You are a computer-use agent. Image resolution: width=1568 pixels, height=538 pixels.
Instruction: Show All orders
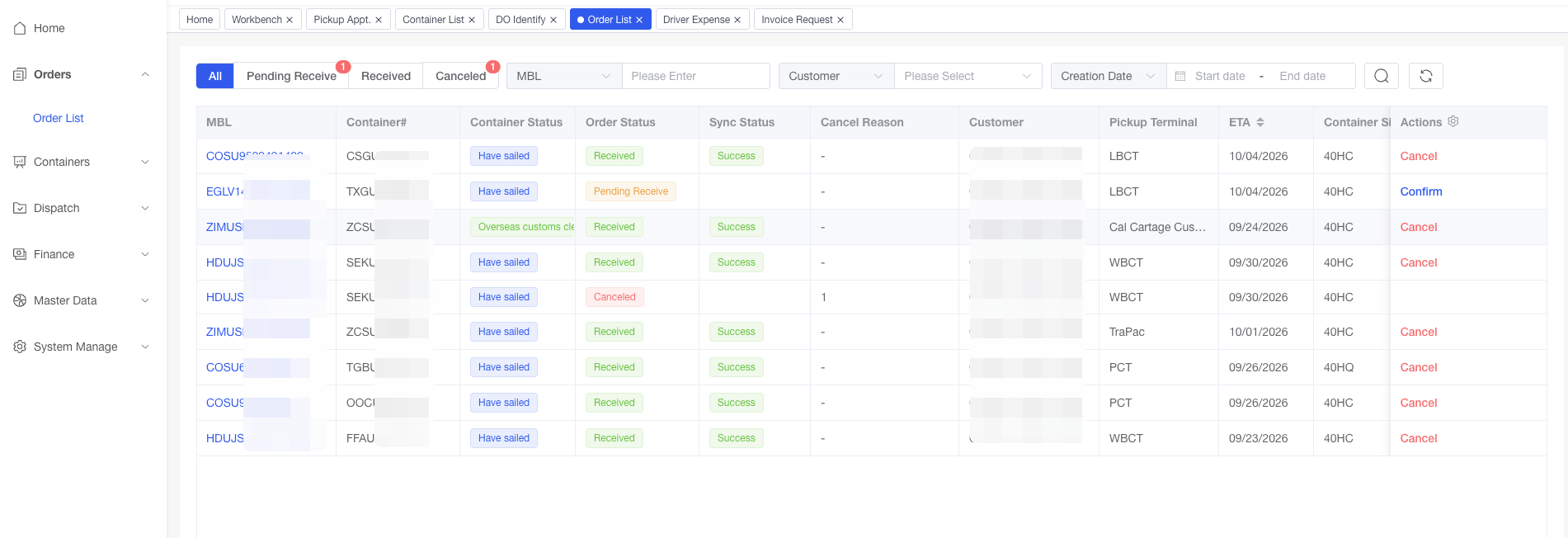pyautogui.click(x=215, y=76)
